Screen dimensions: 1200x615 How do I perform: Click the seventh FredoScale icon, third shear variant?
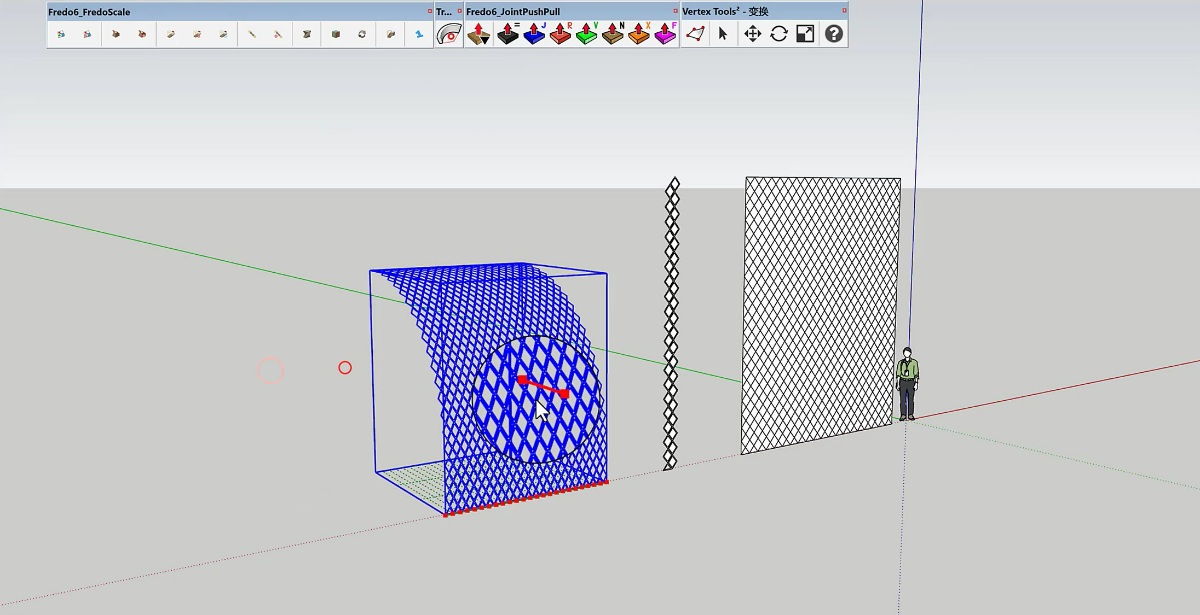[224, 34]
